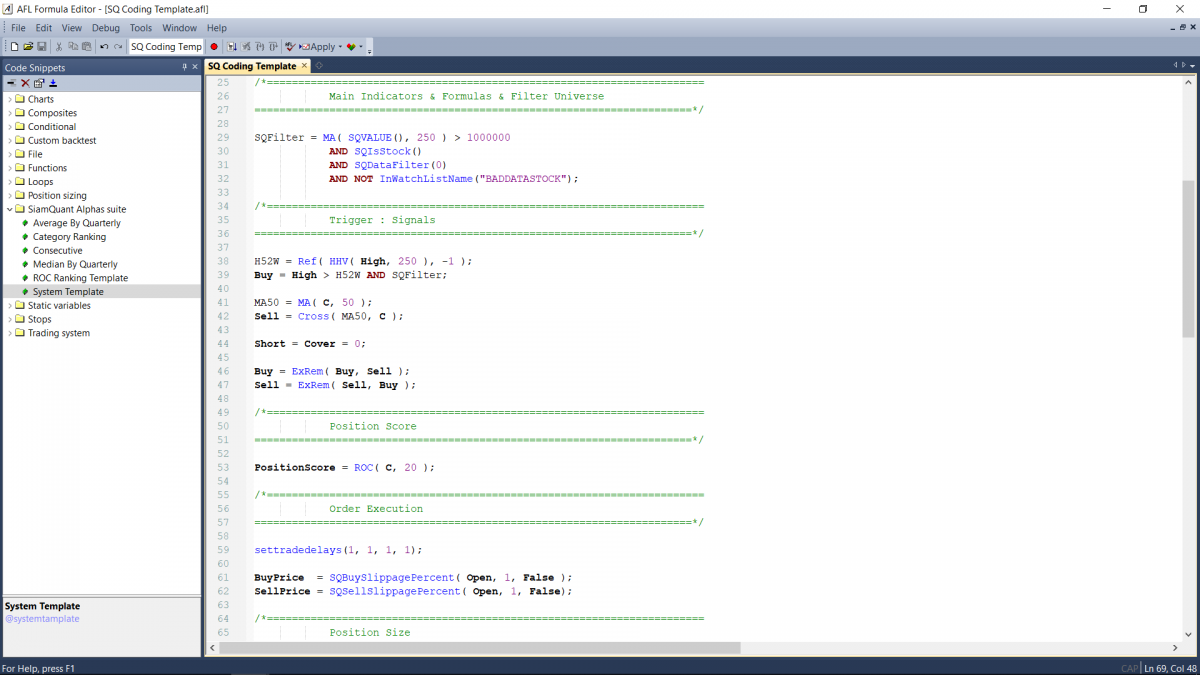Click the New formula file icon
Image resolution: width=1200 pixels, height=675 pixels.
[x=15, y=47]
